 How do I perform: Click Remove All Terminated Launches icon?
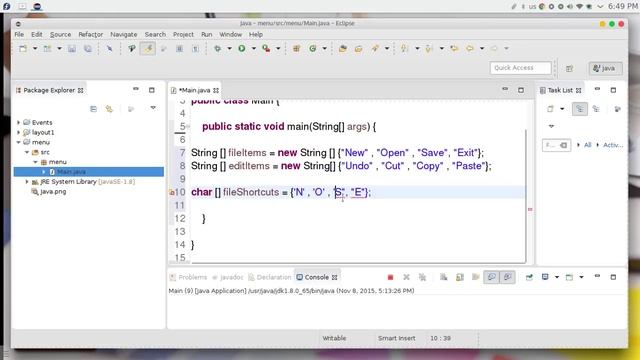point(422,277)
